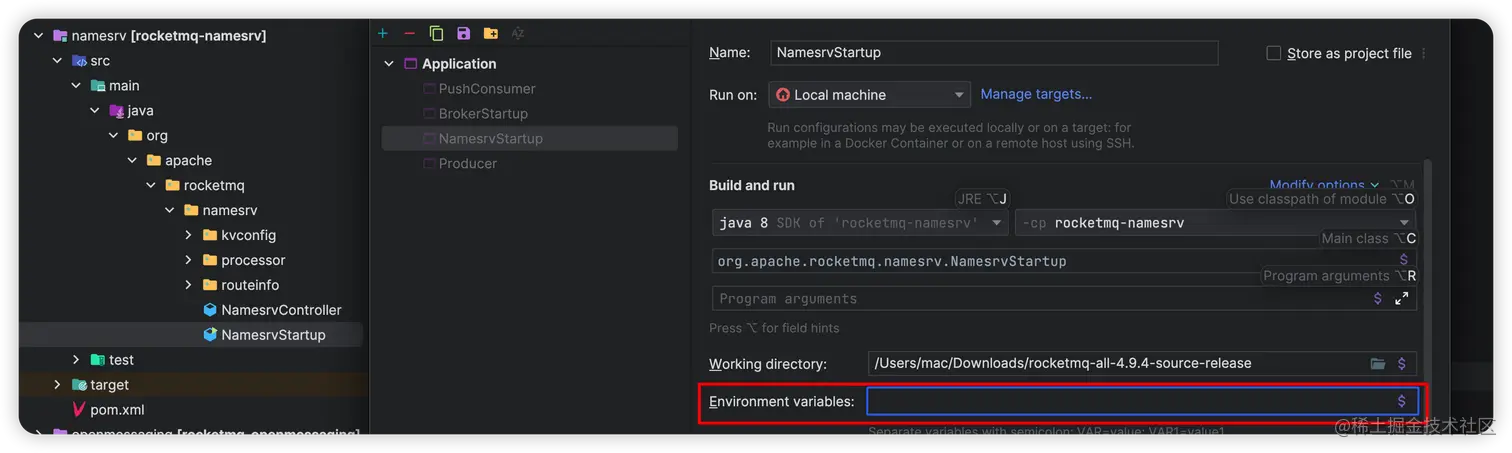Open more options beside Store as project file
The height and width of the screenshot is (453, 1512).
[1423, 54]
